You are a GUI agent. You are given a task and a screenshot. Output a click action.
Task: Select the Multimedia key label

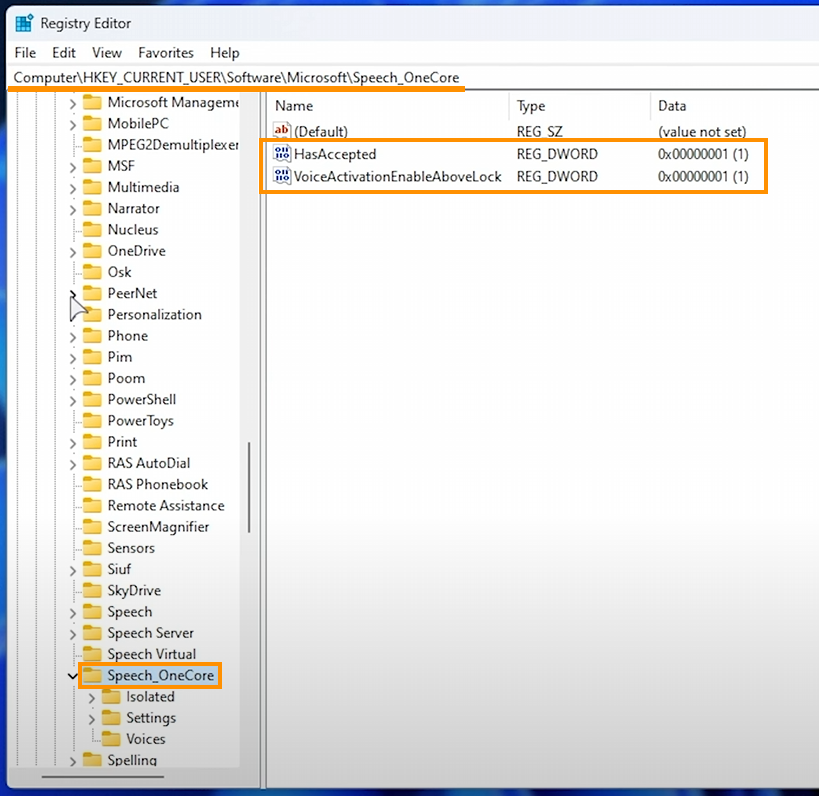tap(143, 187)
